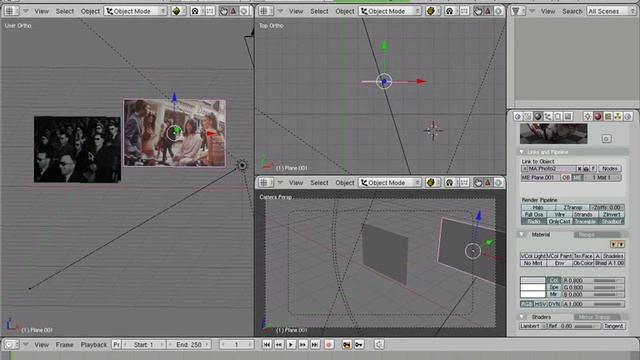Screen dimensions: 640x360
Task: Open Material buttons red sphere icon
Action: 598,117
